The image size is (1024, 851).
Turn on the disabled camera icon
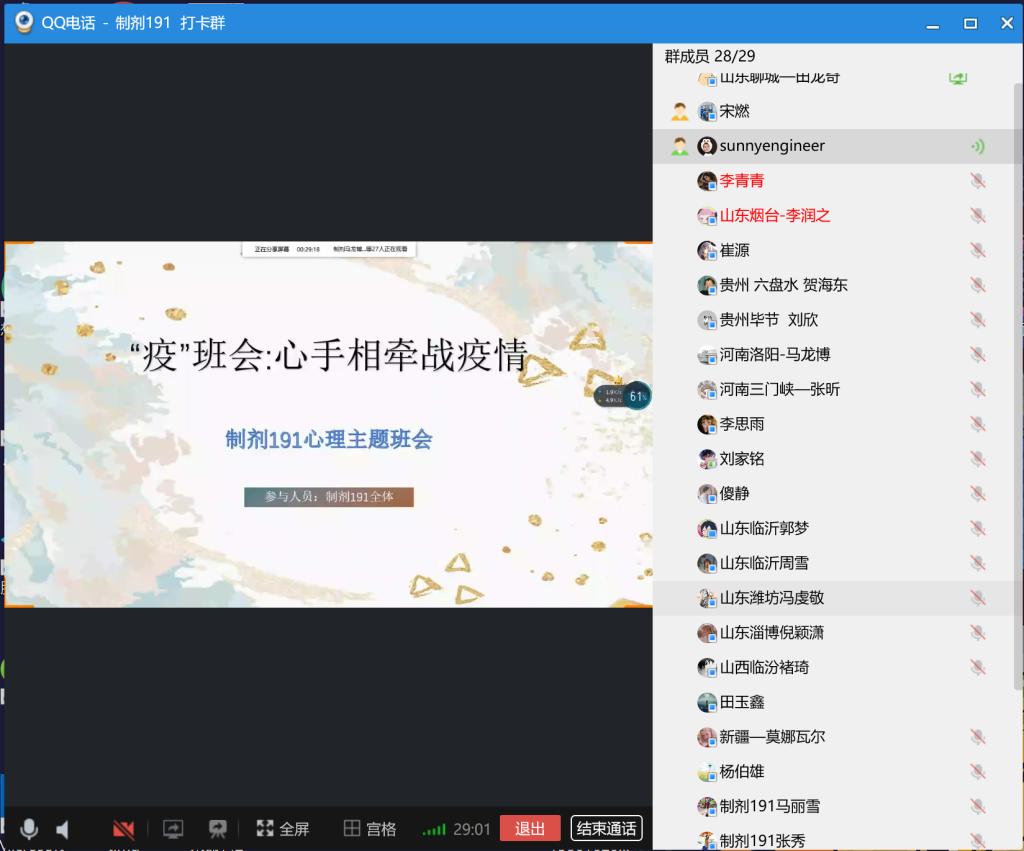[124, 829]
